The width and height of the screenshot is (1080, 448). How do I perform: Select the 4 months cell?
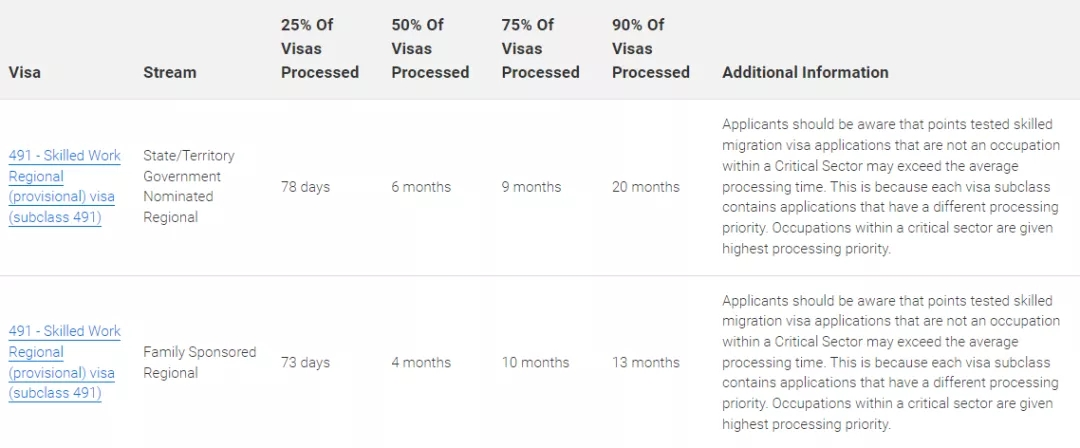[x=421, y=362]
